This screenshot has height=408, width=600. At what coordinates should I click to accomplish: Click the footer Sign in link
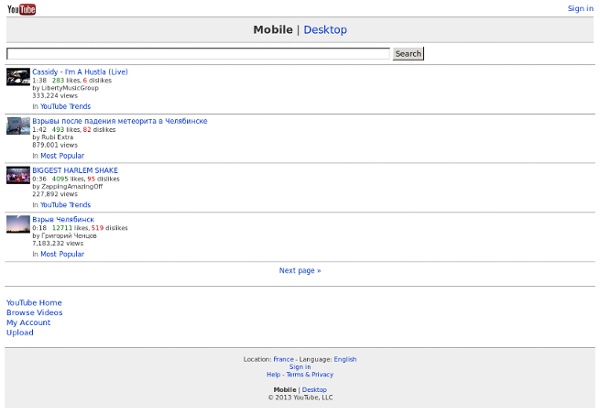(300, 367)
